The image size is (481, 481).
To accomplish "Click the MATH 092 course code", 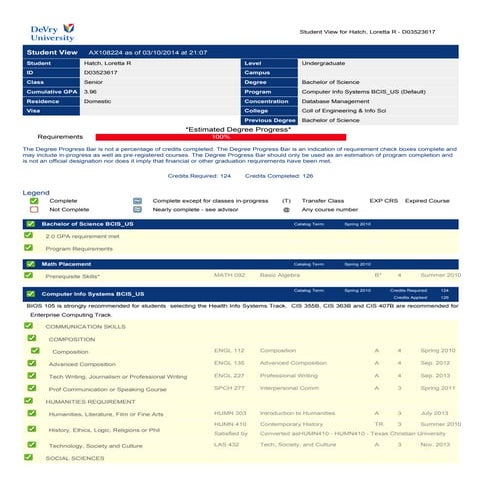I will 229,275.
